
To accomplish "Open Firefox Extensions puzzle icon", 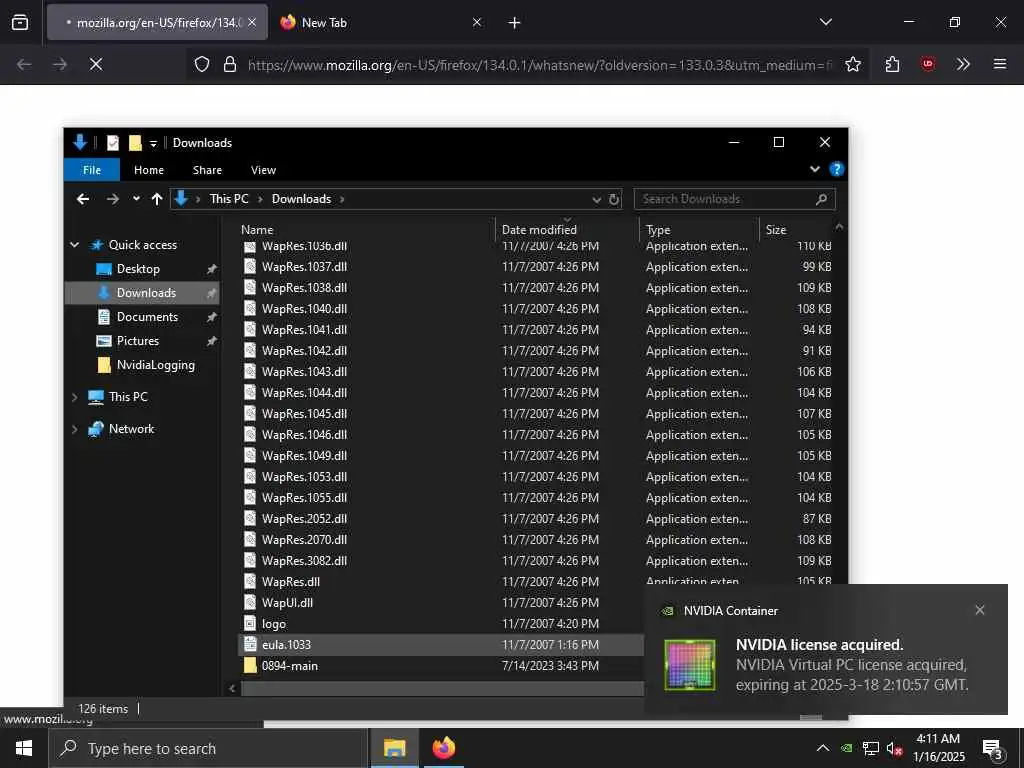I will point(892,64).
